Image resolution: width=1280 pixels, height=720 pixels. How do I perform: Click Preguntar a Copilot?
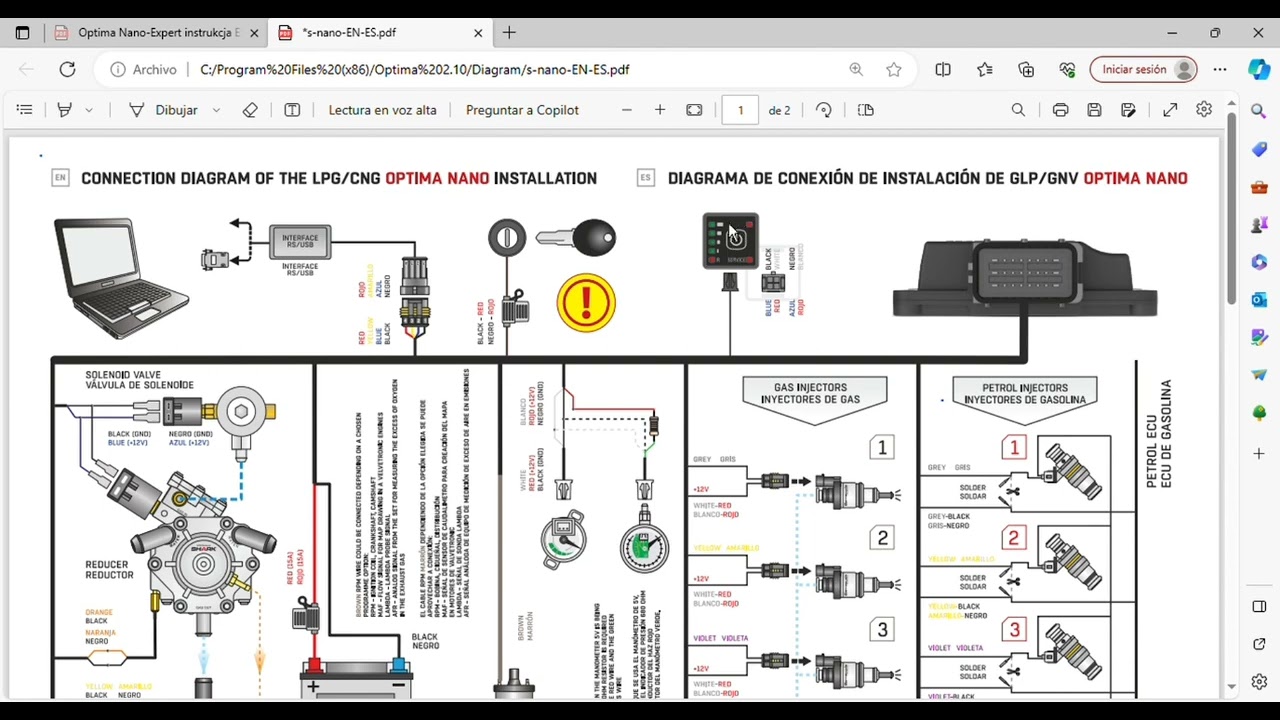[x=522, y=110]
